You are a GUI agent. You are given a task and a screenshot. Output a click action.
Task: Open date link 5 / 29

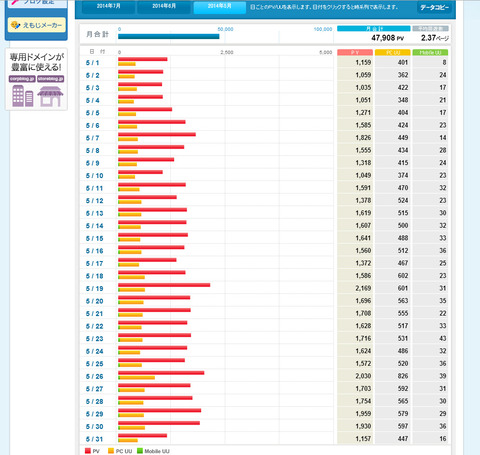coord(94,414)
